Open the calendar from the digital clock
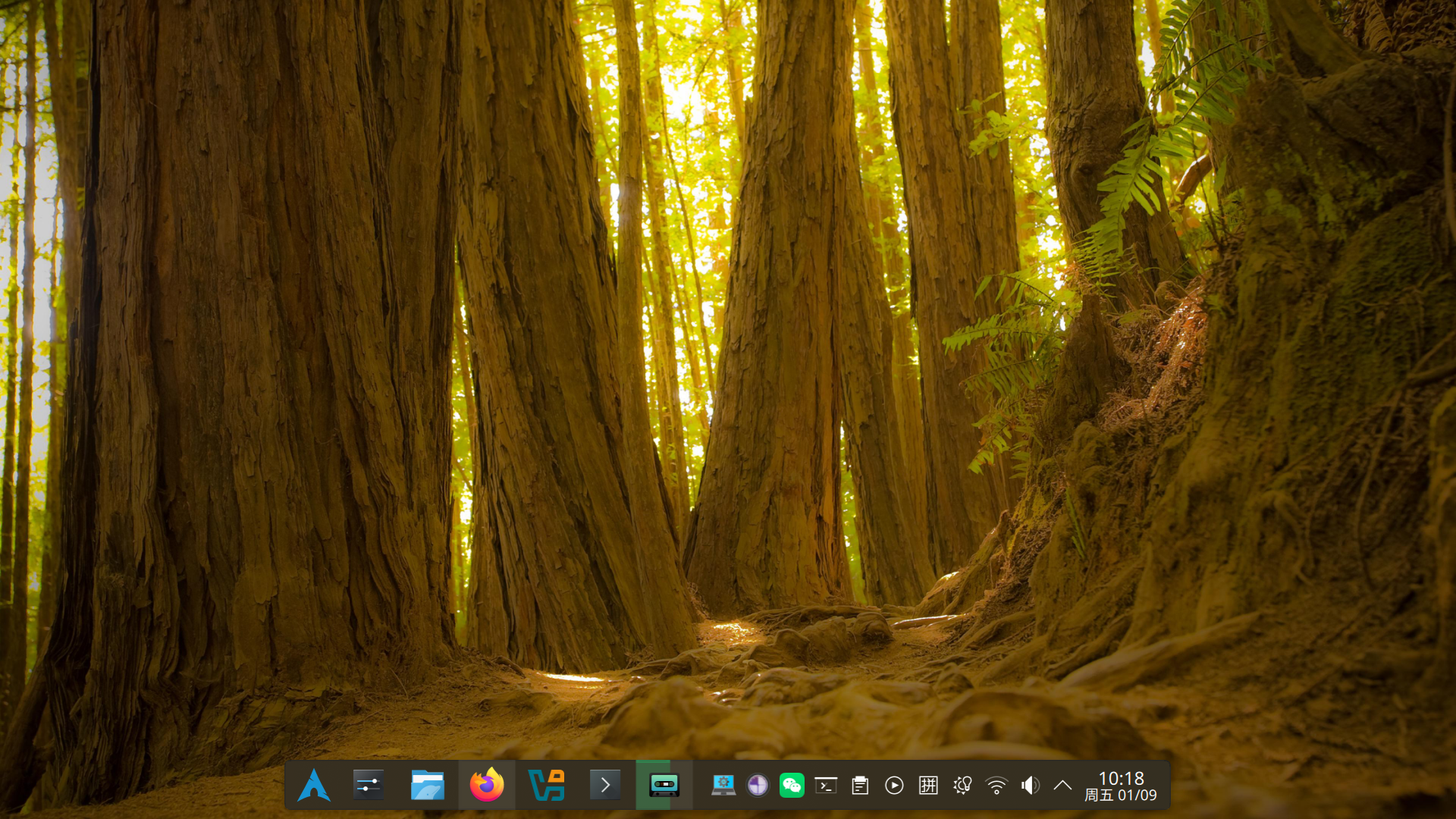Image resolution: width=1456 pixels, height=819 pixels. click(1120, 786)
